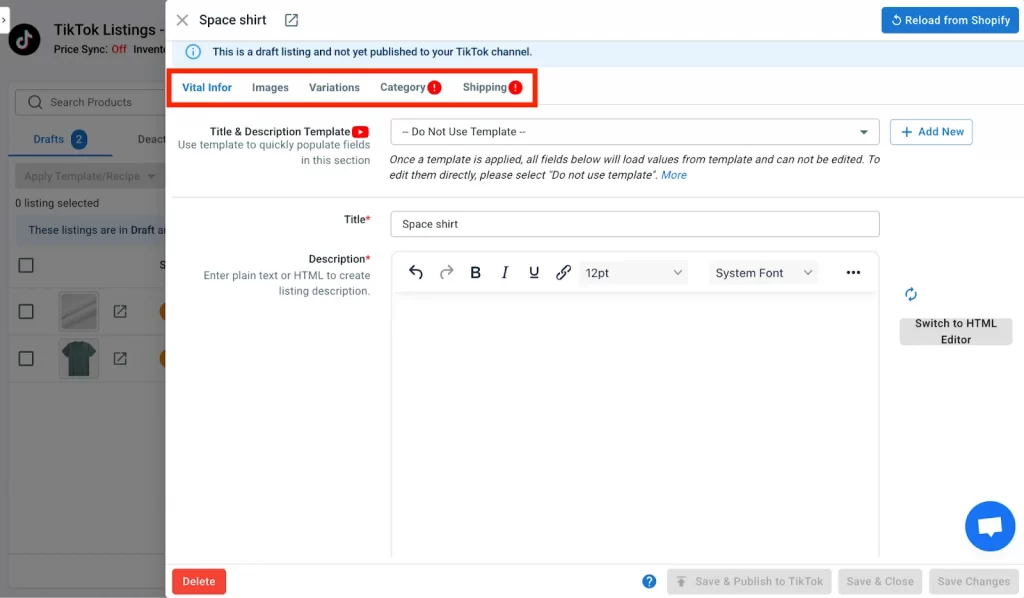
Task: Click the Redo icon in the description editor
Action: click(x=446, y=272)
